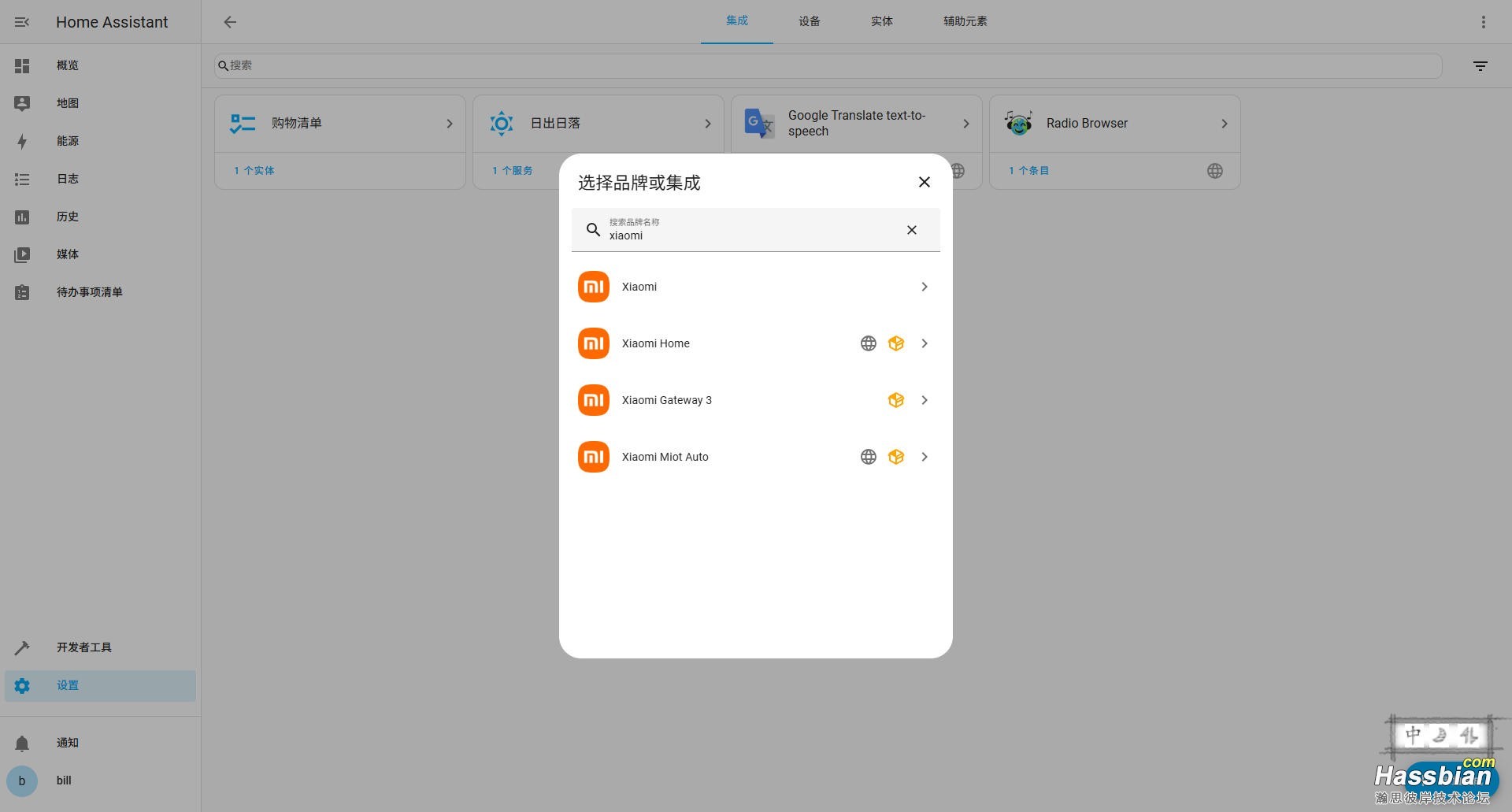
Task: Open the 历史 history chart icon
Action: point(22,217)
